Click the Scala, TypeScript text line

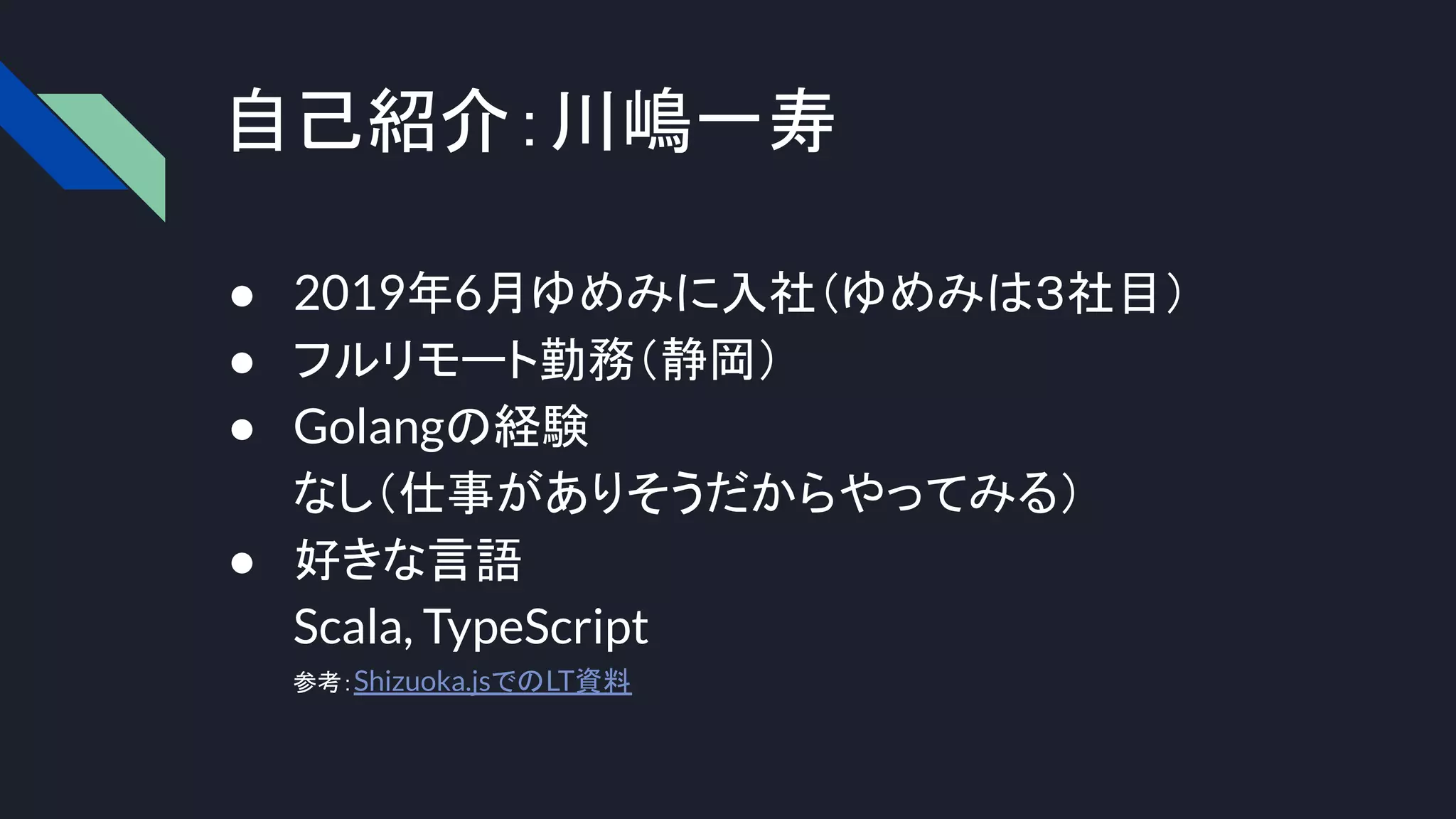click(x=471, y=627)
